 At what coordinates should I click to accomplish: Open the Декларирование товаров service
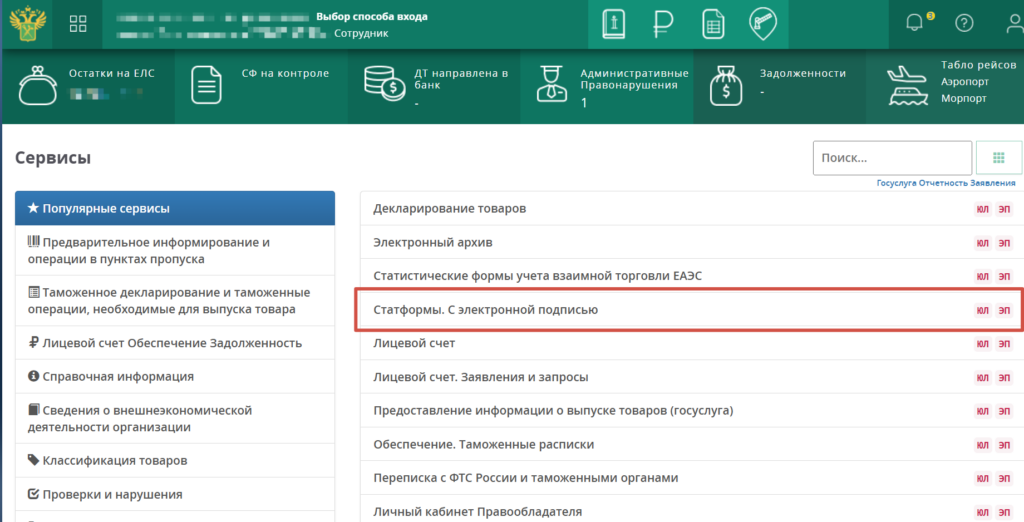point(449,208)
